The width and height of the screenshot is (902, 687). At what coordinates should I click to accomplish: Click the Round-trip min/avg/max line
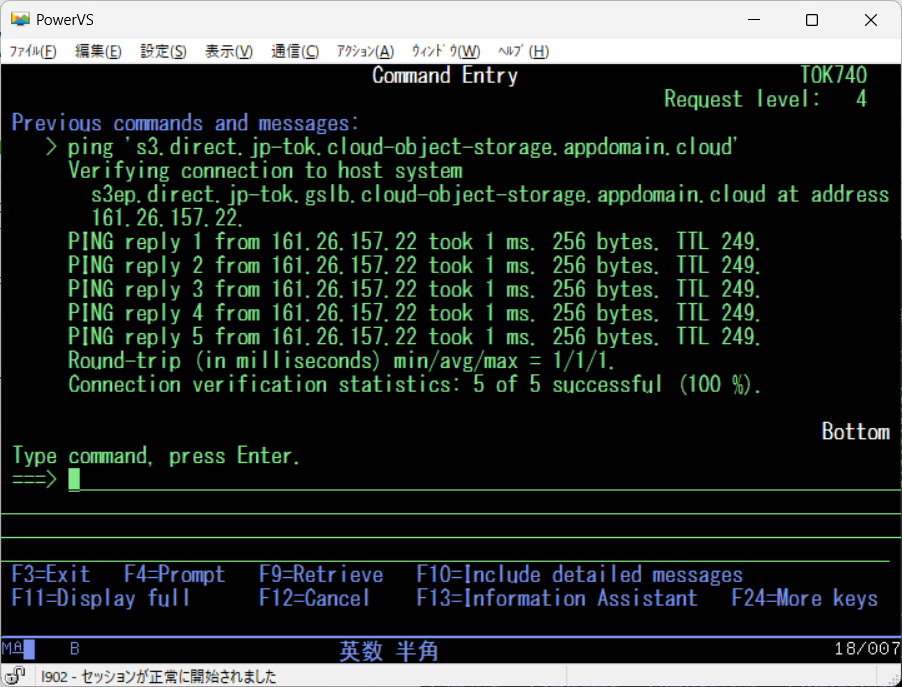click(341, 361)
